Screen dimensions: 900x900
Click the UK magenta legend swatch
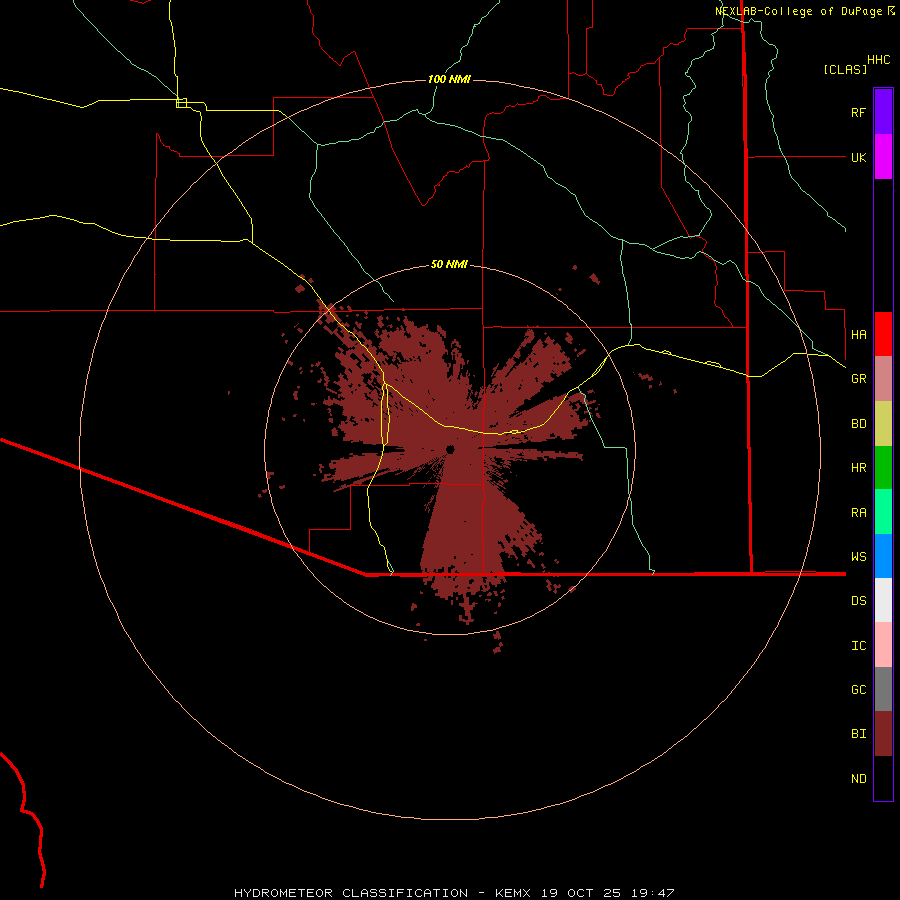click(883, 157)
